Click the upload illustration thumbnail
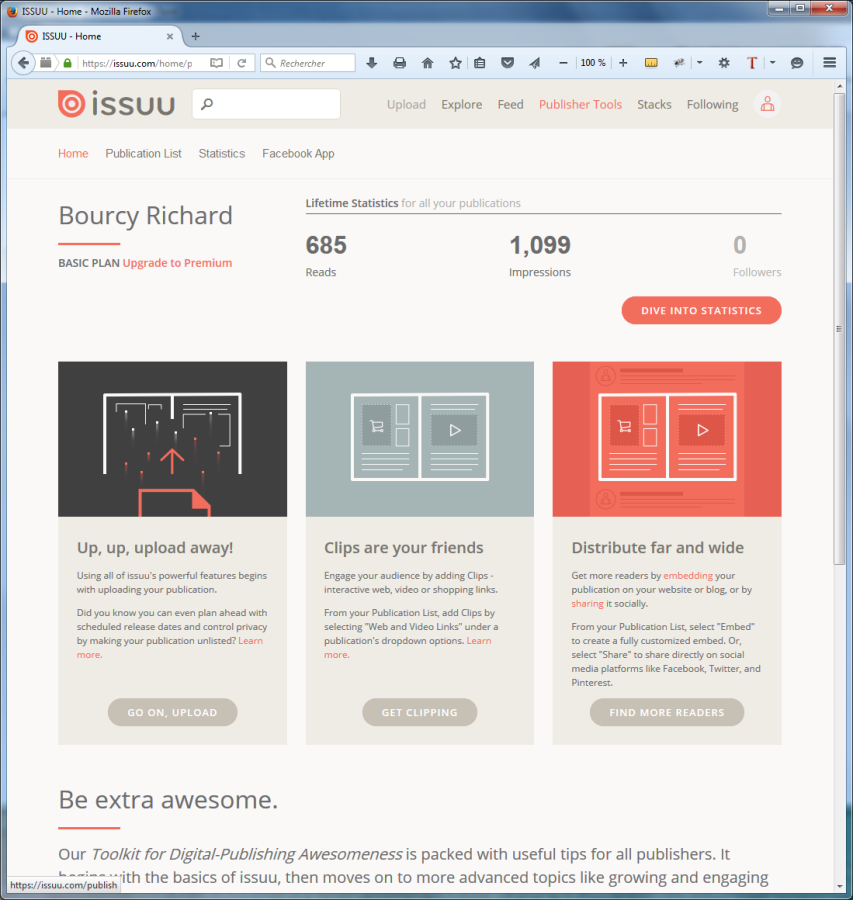853x900 pixels. tap(172, 439)
